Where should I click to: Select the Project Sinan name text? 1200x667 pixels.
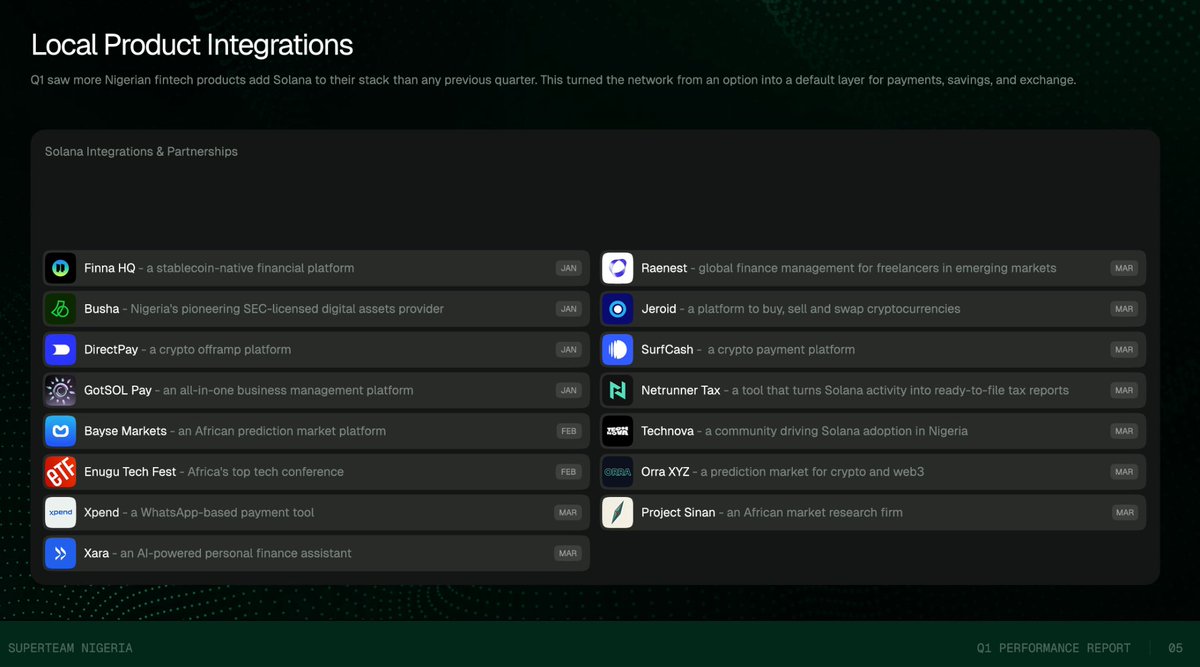(x=678, y=512)
